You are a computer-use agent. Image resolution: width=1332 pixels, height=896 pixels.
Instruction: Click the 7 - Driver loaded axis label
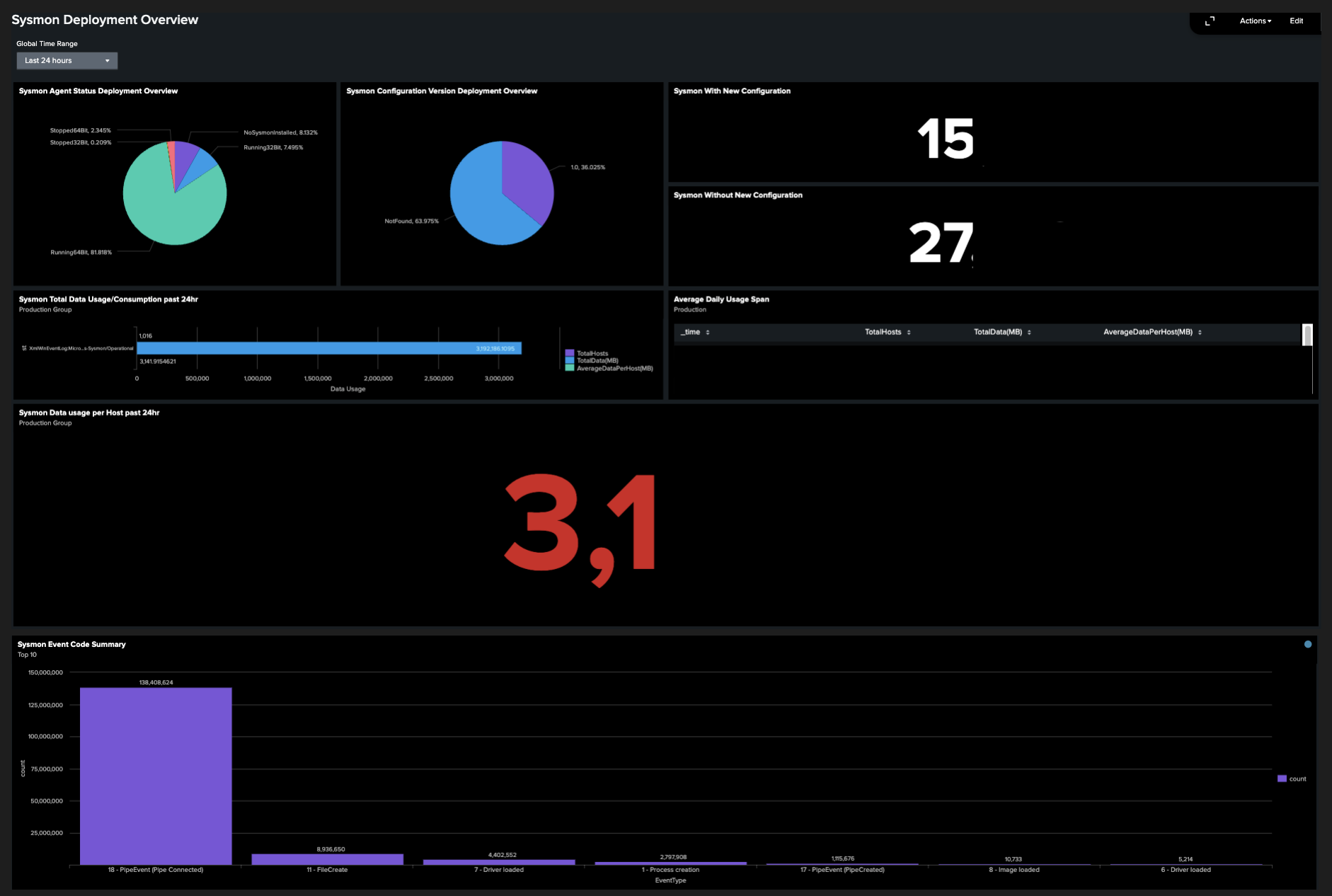coord(499,870)
